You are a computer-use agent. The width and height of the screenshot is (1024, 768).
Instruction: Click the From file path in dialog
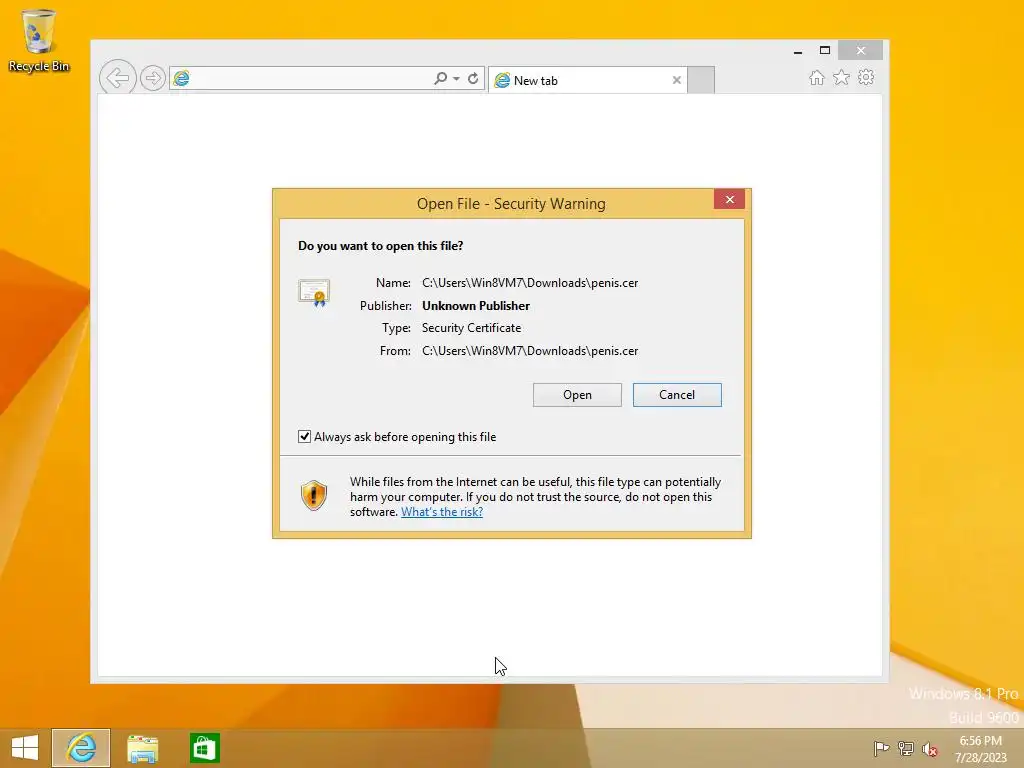(x=530, y=351)
